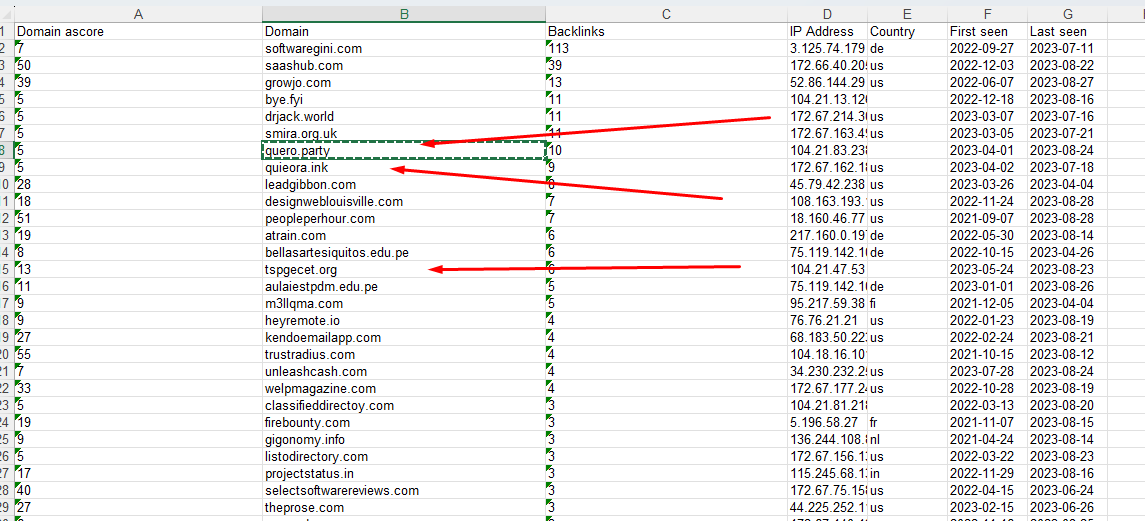
Task: Select the listodirectory.com cell
Action: click(404, 456)
